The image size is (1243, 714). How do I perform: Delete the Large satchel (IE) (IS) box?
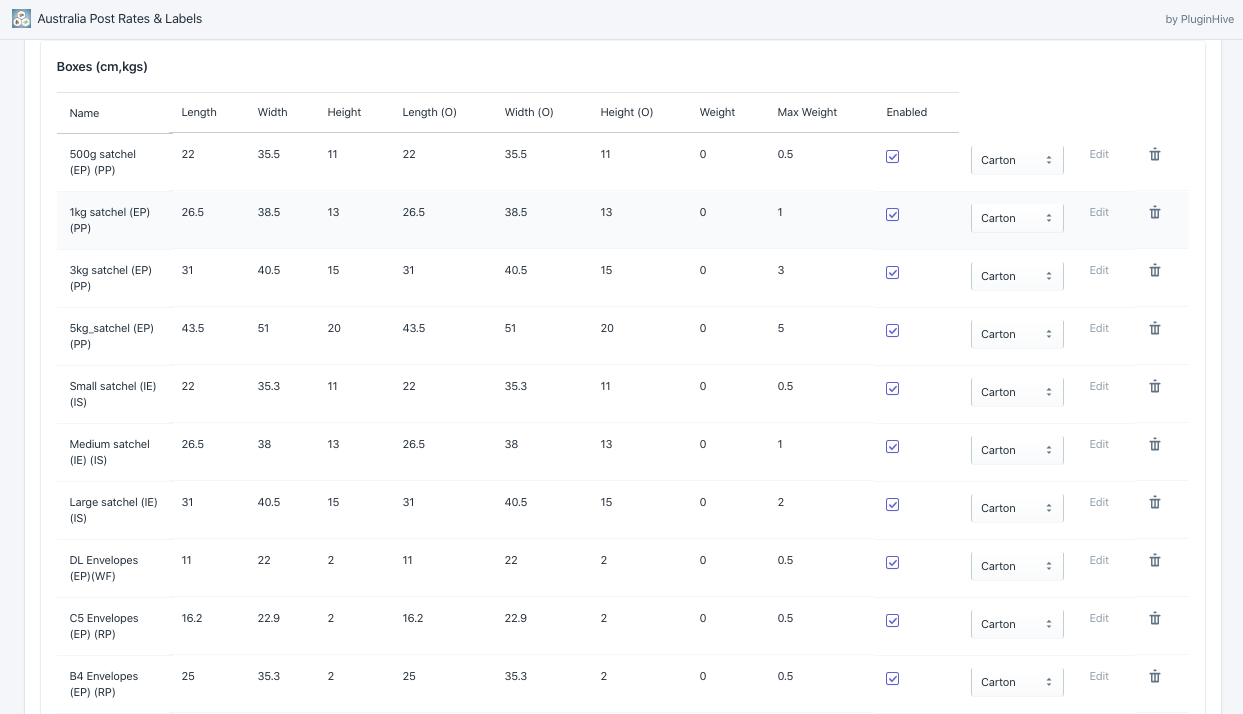[1155, 502]
